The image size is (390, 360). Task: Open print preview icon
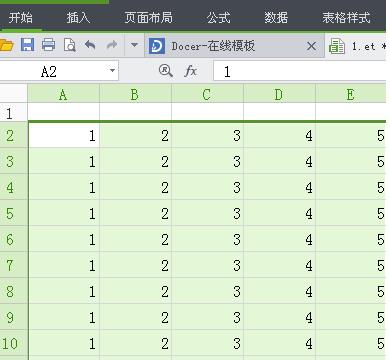[70, 45]
